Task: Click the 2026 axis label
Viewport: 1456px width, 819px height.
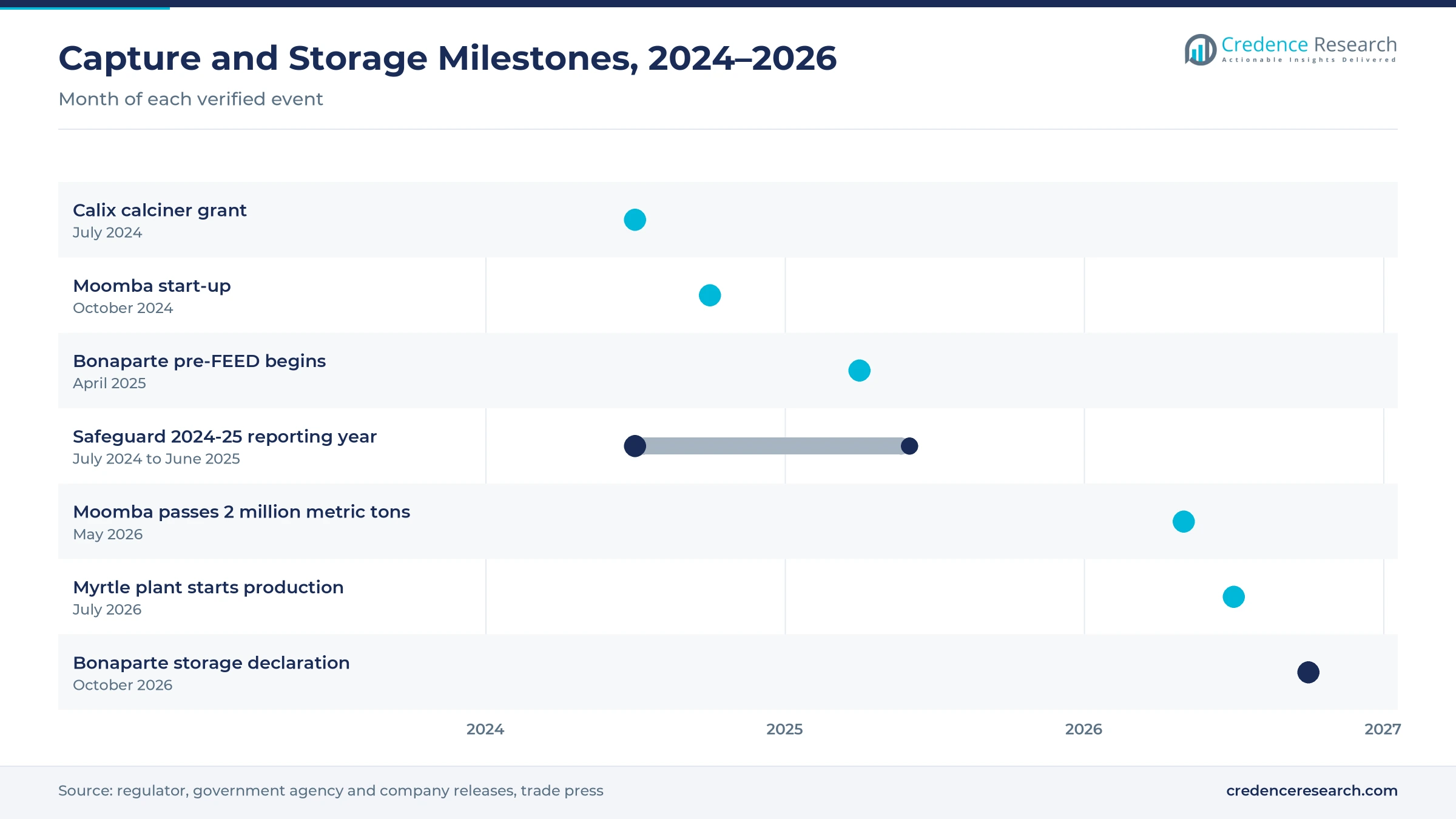Action: coord(1084,729)
